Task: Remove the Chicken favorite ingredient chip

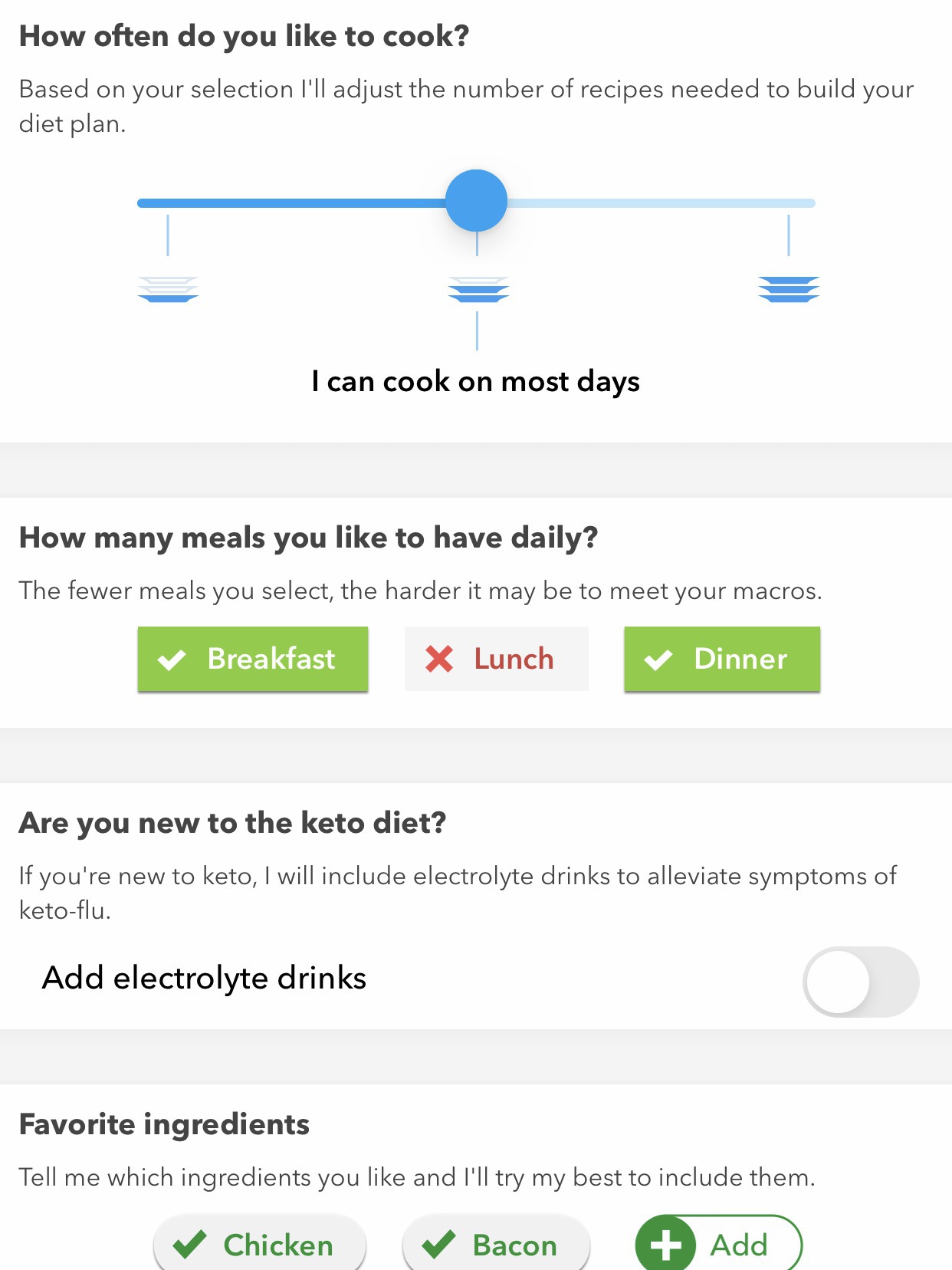Action: (260, 1244)
